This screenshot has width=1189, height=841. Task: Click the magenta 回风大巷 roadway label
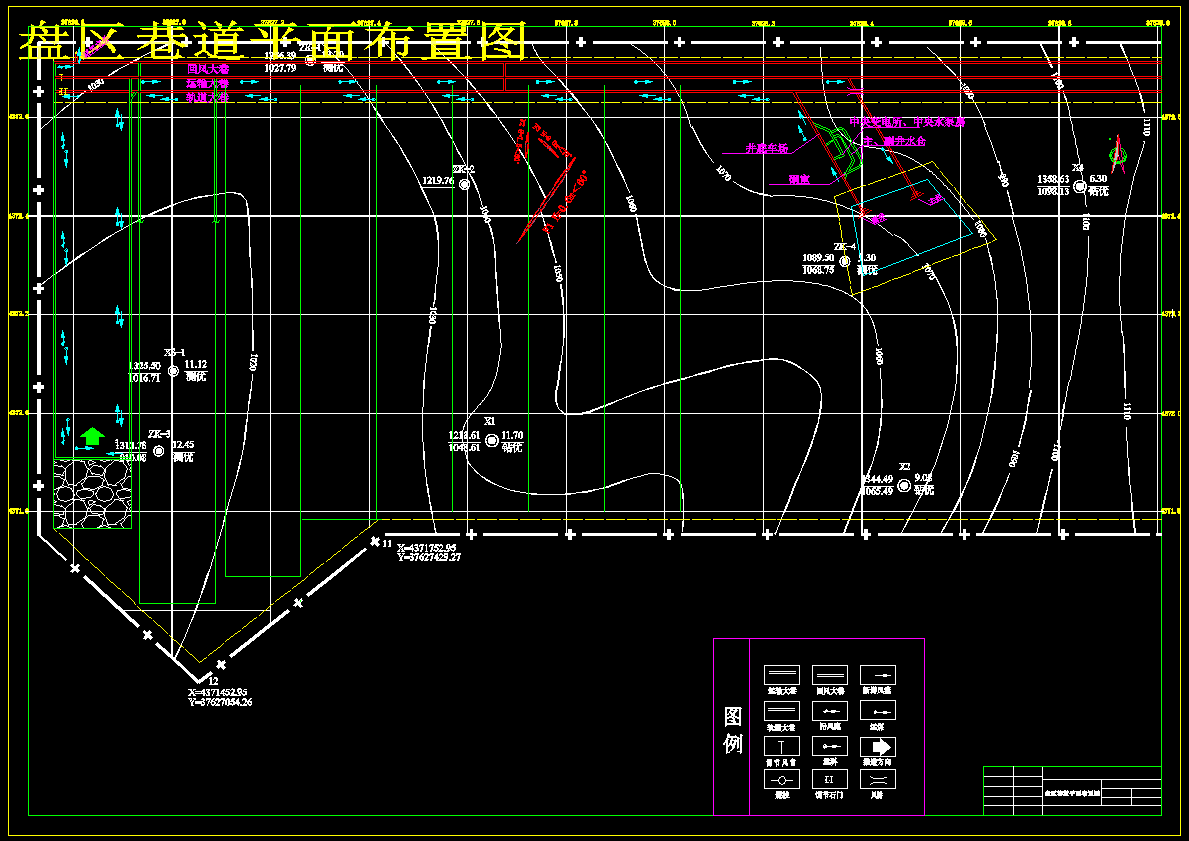(208, 69)
